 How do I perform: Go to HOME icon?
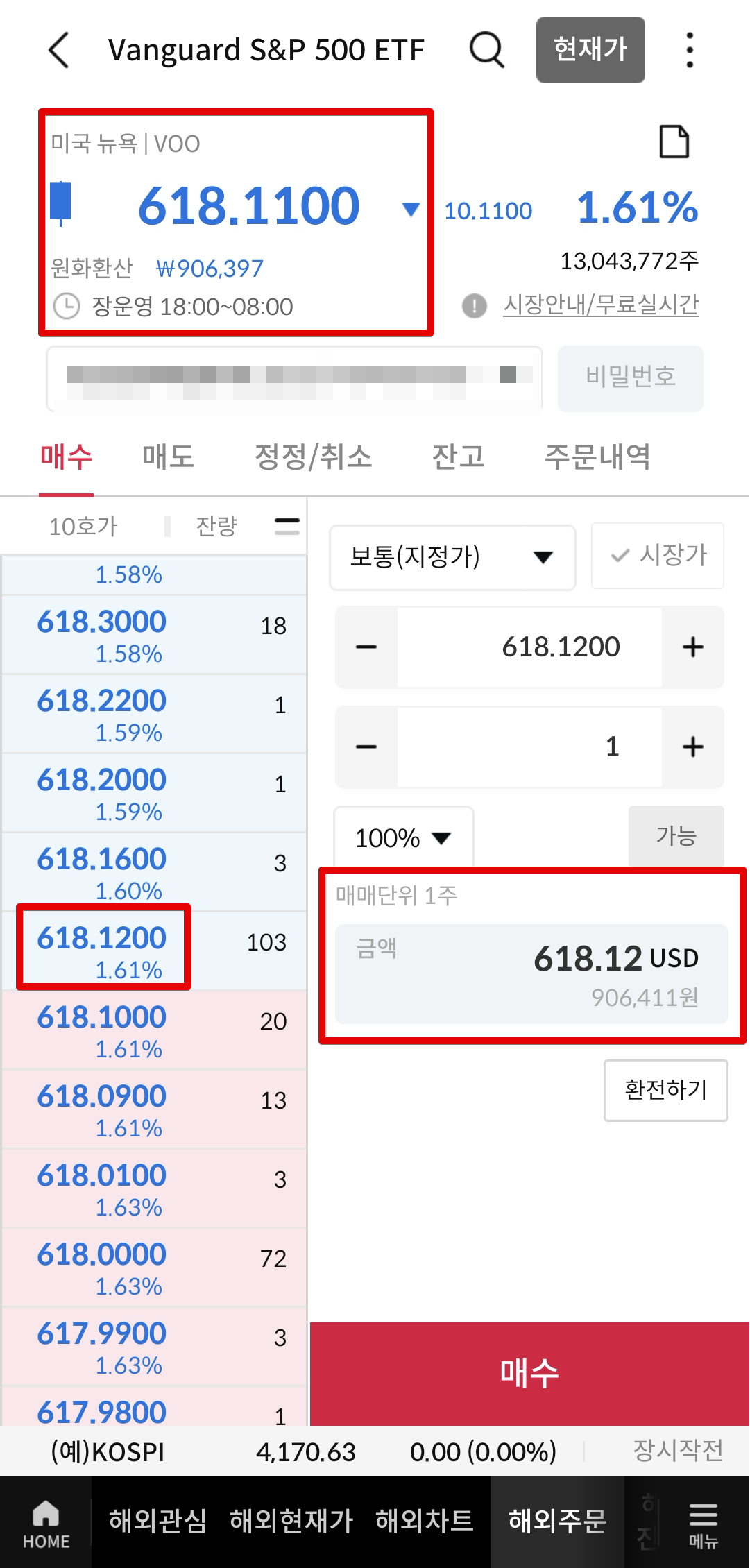(46, 1524)
